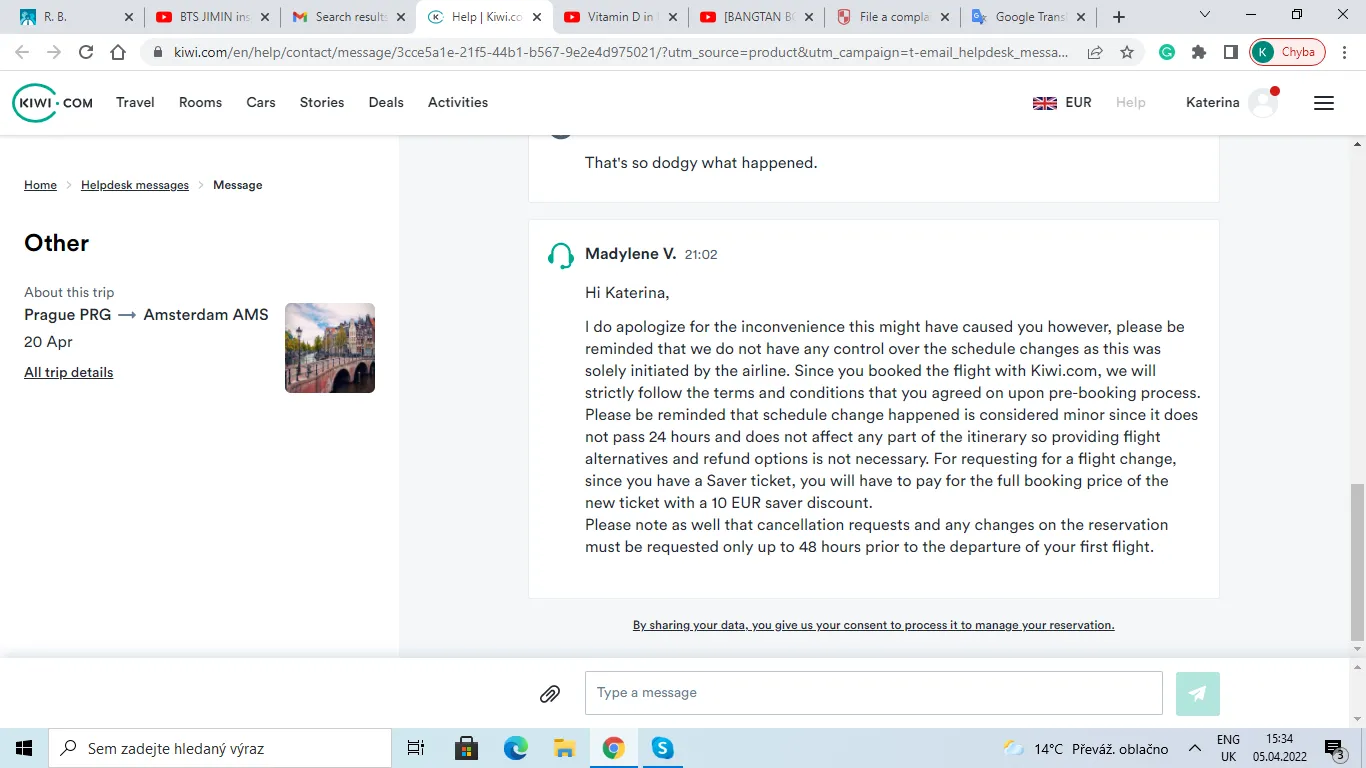Open the tab search dropdown arrow
The width and height of the screenshot is (1366, 768).
pyautogui.click(x=1205, y=15)
